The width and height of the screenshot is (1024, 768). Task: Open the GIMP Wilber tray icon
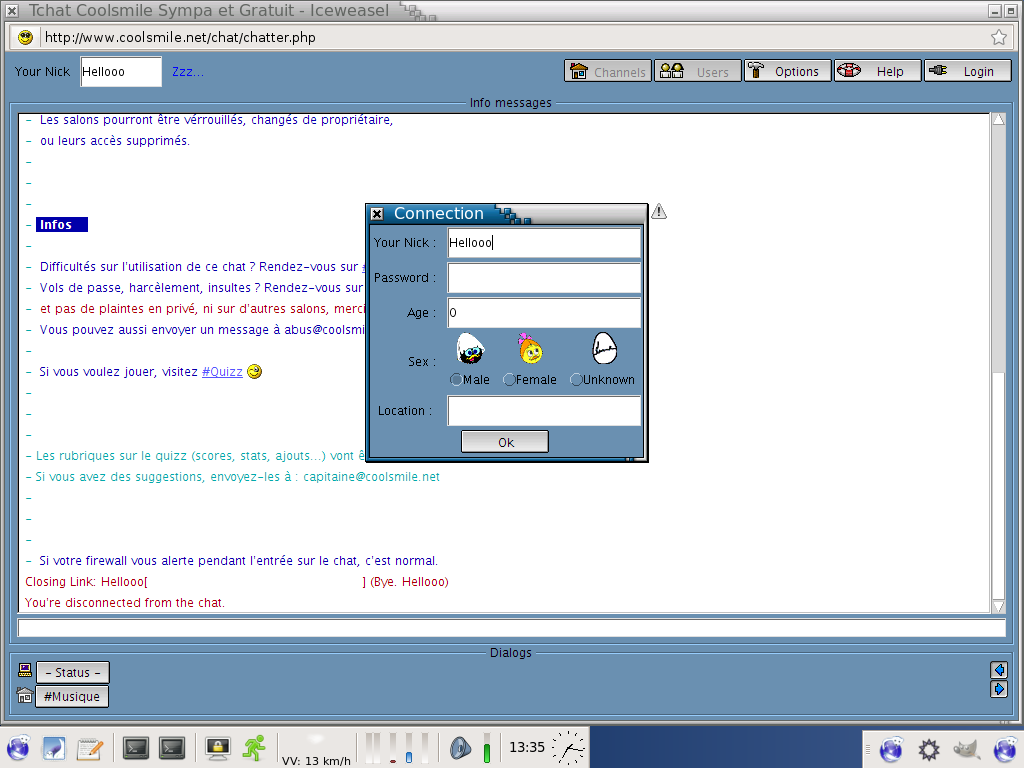(967, 749)
